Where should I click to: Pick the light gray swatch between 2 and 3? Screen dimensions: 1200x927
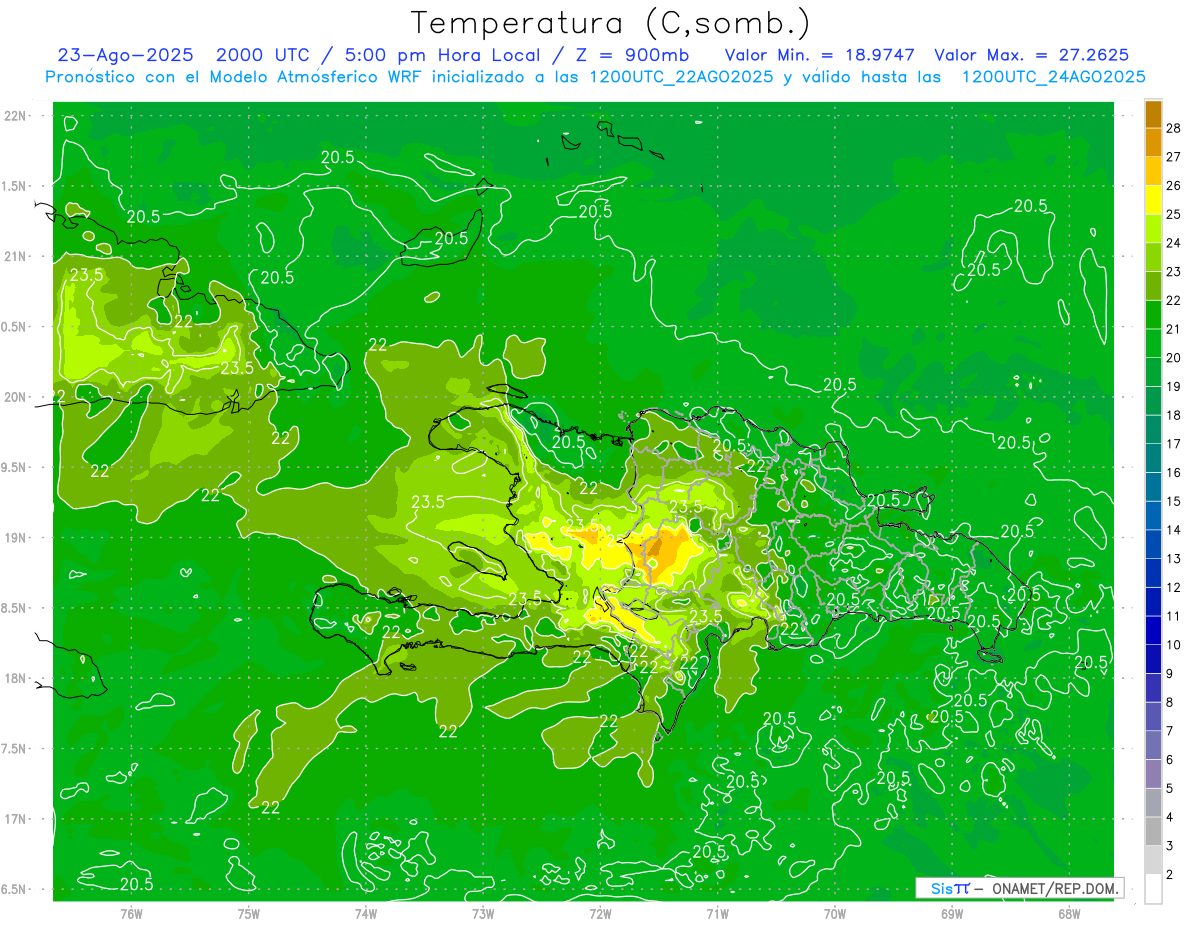pyautogui.click(x=1154, y=860)
